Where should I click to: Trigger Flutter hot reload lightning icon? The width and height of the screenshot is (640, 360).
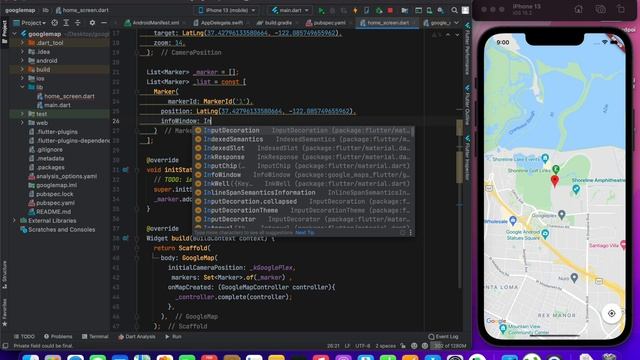coord(355,10)
